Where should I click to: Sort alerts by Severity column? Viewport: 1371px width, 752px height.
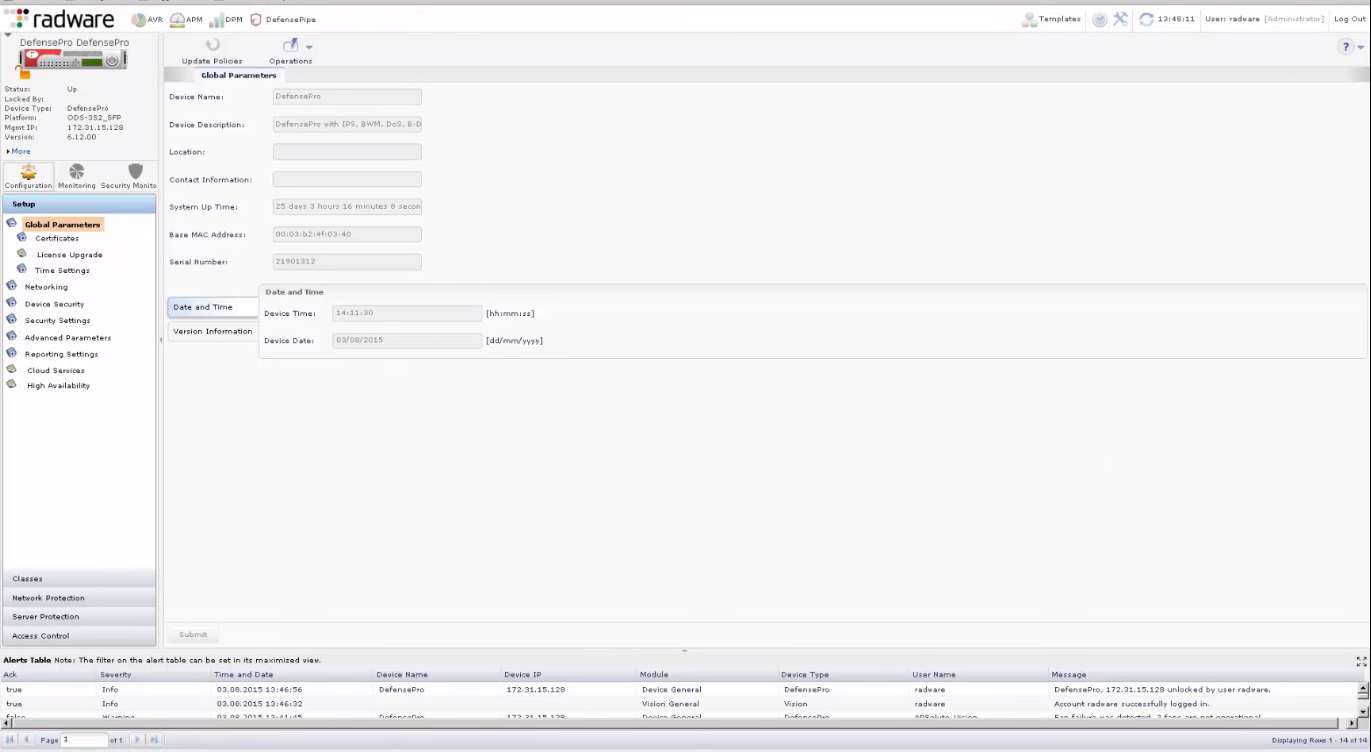(154, 675)
